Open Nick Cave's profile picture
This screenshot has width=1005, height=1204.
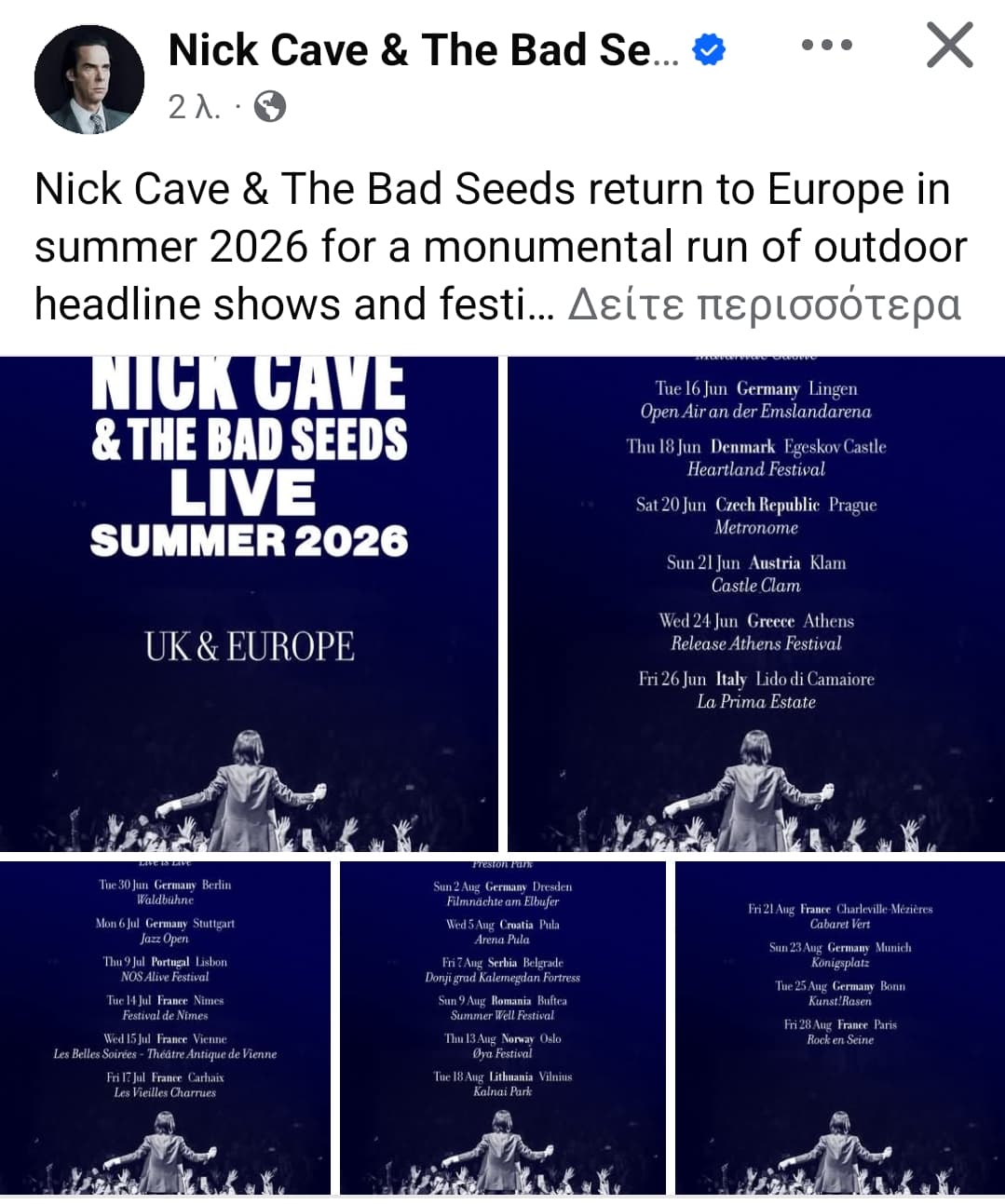click(89, 79)
